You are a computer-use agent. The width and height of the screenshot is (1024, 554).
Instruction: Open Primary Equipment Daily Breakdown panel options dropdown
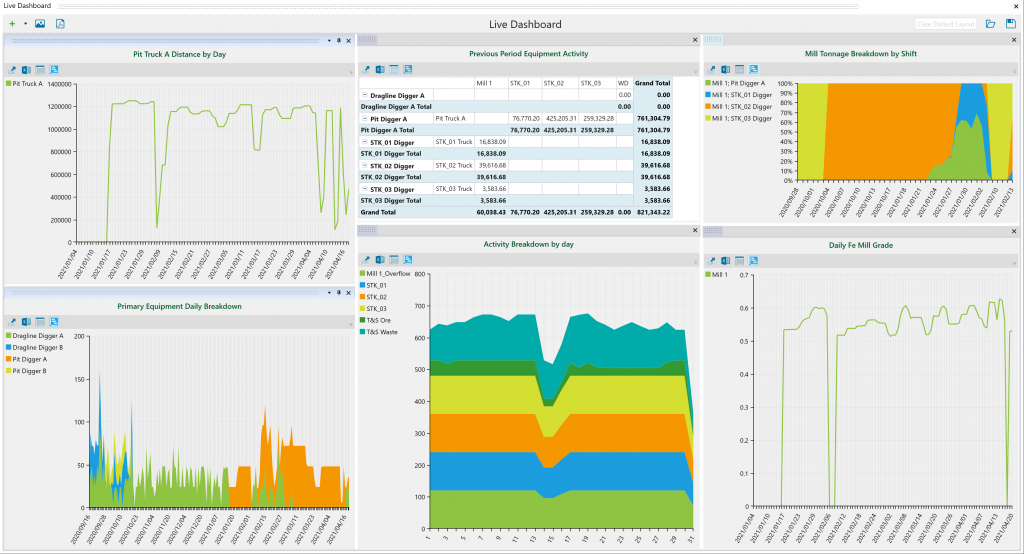pos(329,292)
